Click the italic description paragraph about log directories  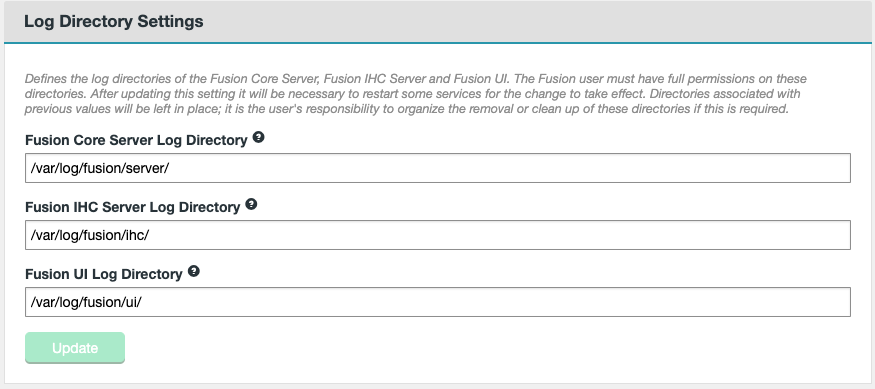pos(416,94)
